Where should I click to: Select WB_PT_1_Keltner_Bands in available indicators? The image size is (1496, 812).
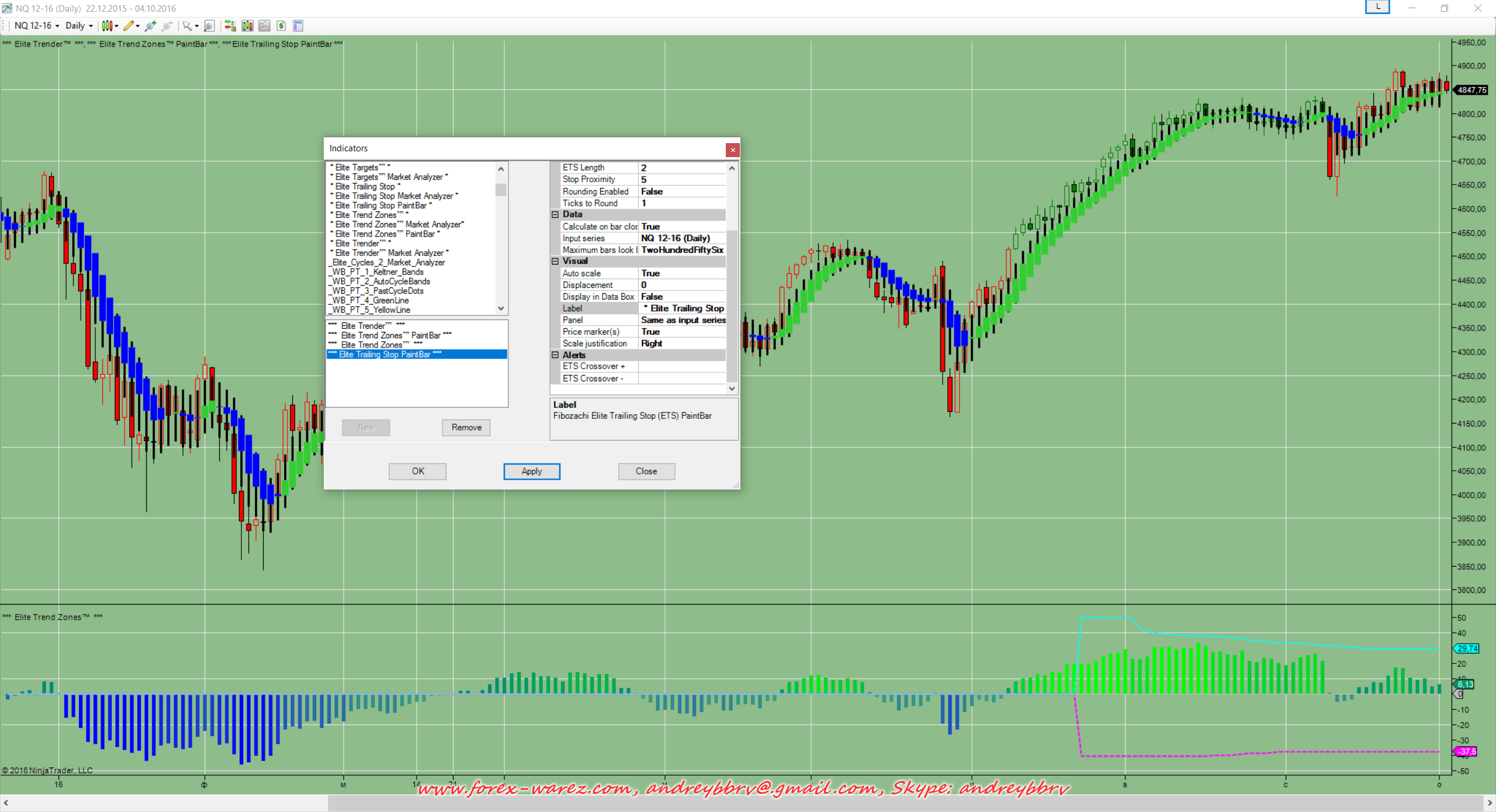click(378, 272)
